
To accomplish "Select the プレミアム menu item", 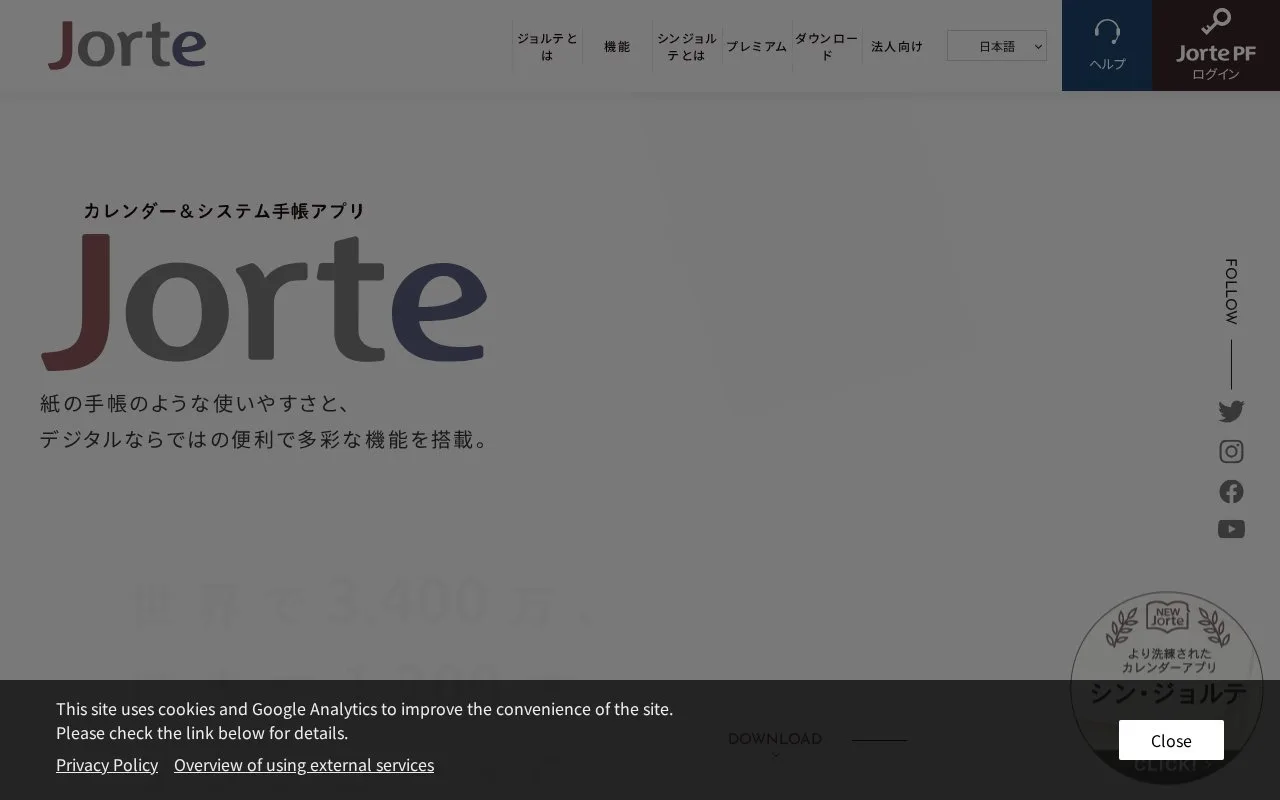I will pyautogui.click(x=757, y=46).
